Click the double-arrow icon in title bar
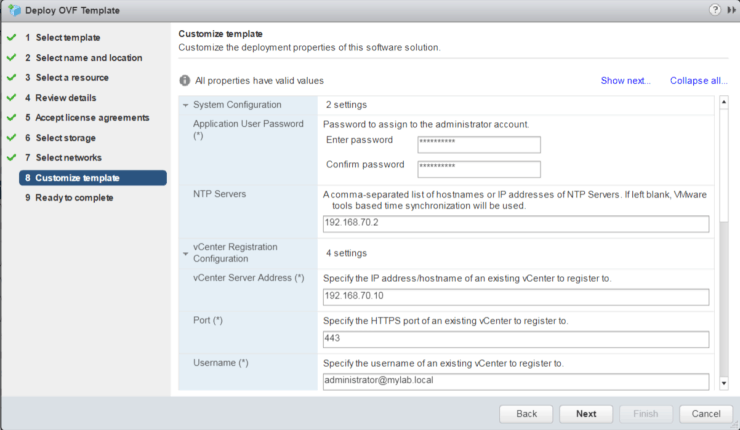The image size is (740, 430). pyautogui.click(x=729, y=9)
